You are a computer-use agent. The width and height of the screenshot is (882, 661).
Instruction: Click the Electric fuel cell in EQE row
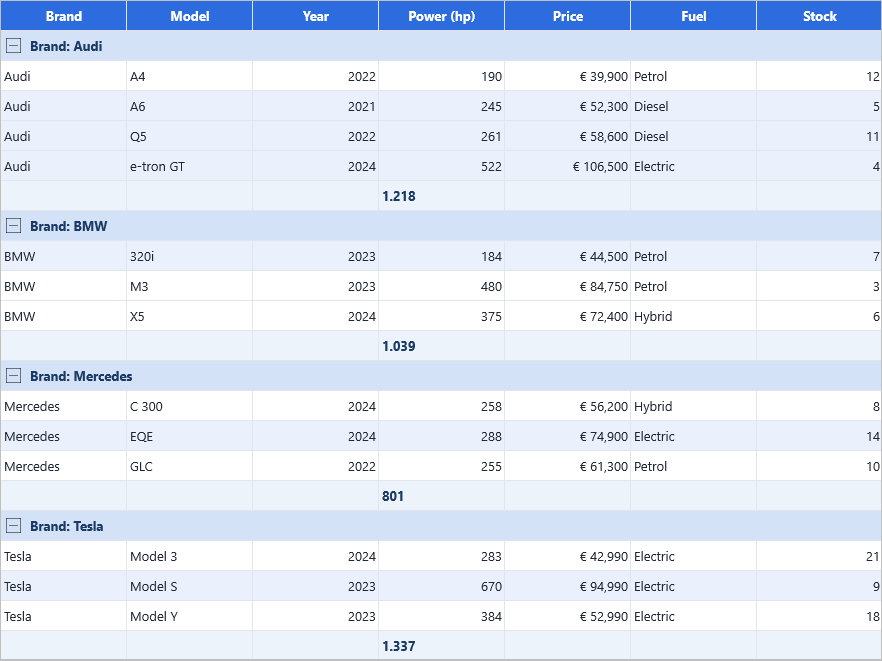point(694,436)
